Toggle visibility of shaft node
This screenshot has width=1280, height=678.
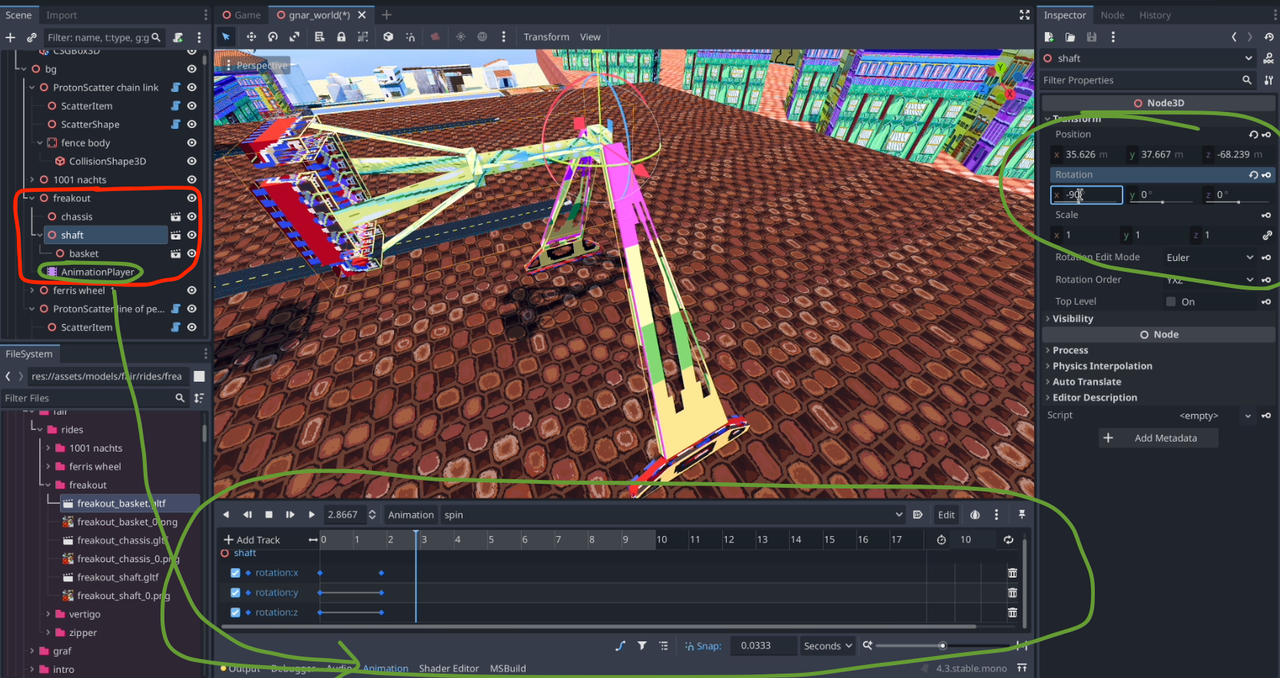[192, 235]
